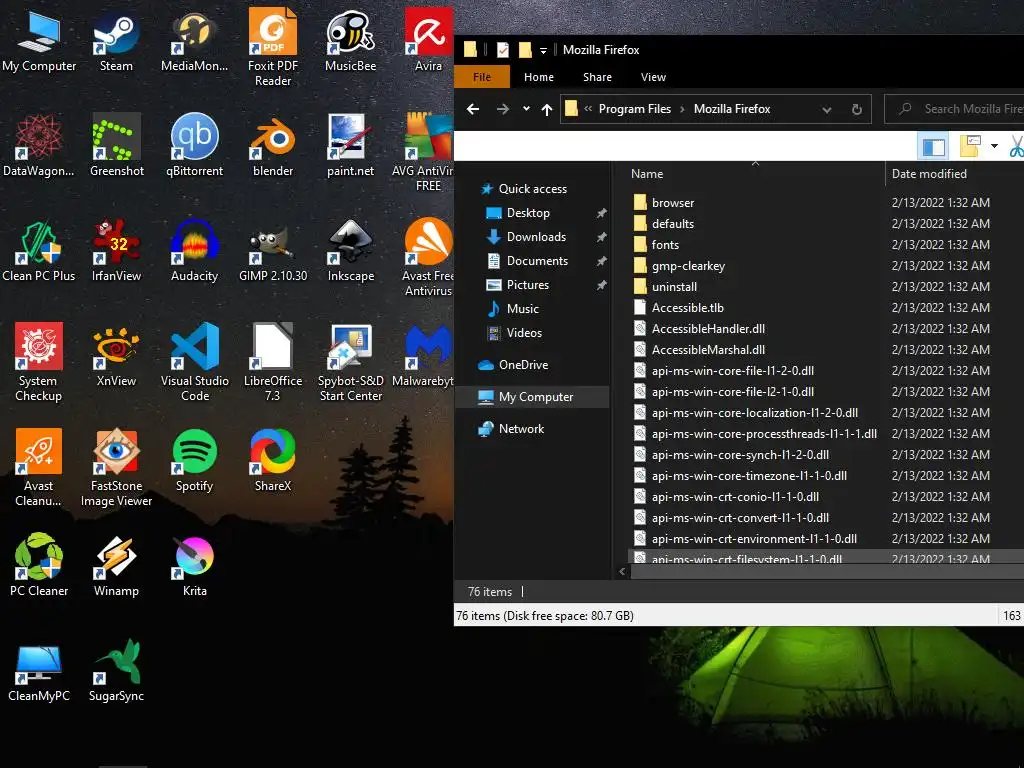Screen dimensions: 1024x768
Task: Launch MediaMonkey from the desktop
Action: [x=194, y=41]
